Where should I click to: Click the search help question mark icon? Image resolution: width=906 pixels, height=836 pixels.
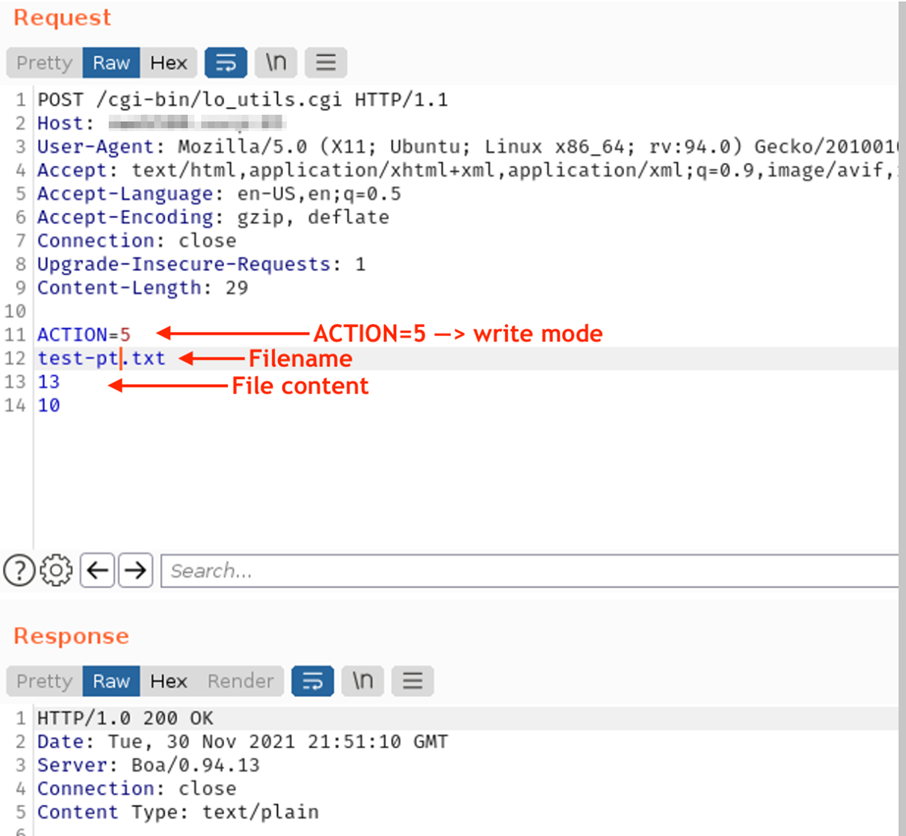point(18,571)
